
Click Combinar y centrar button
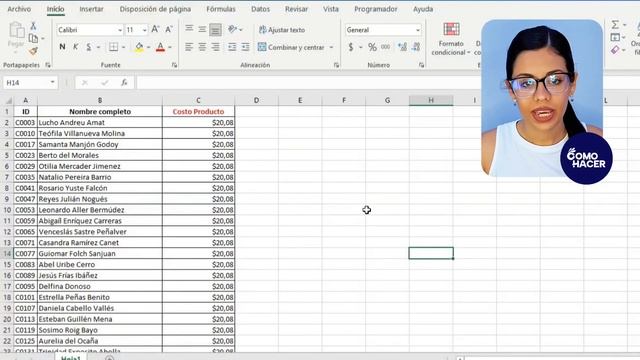(x=291, y=47)
